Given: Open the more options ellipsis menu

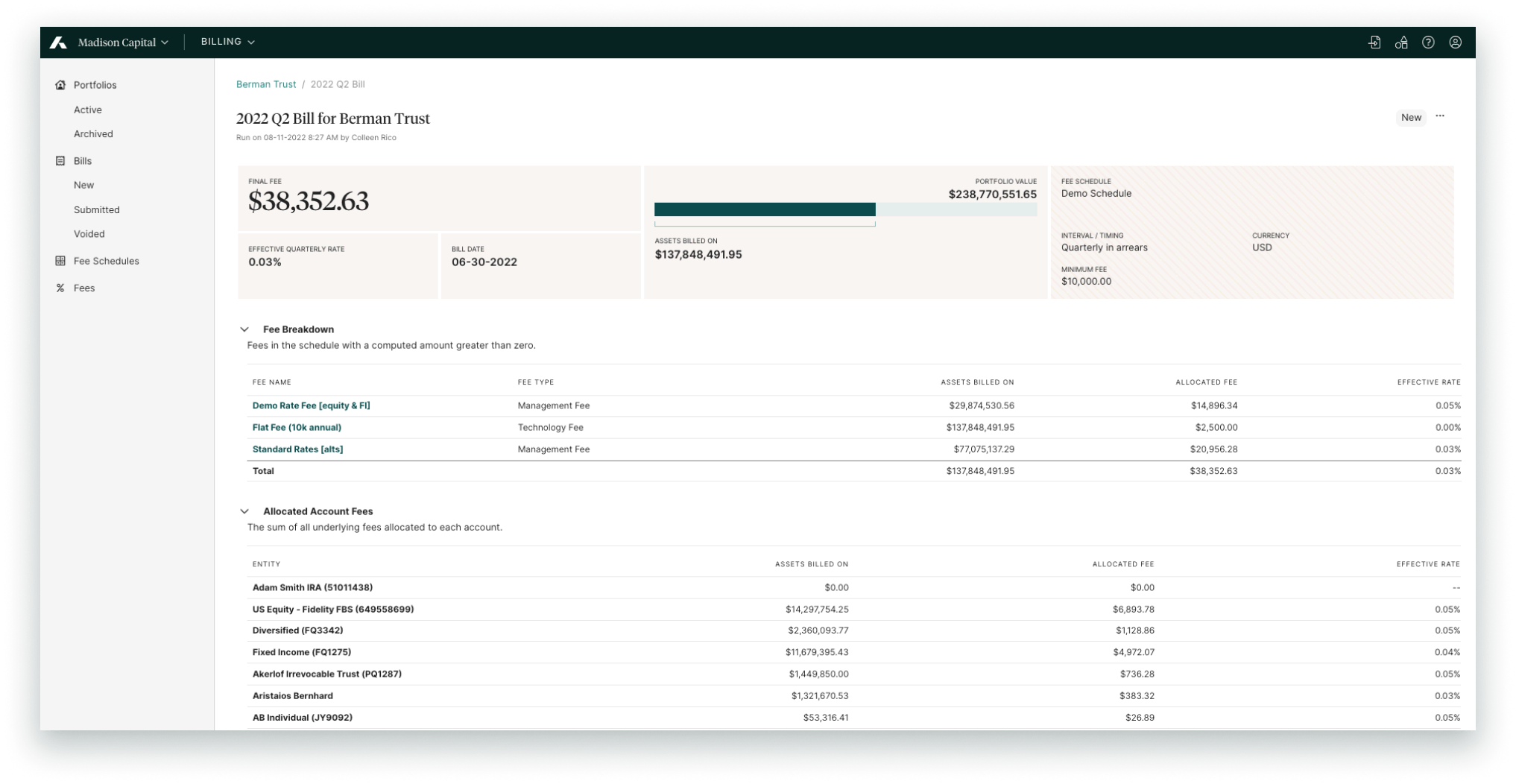Looking at the screenshot, I should click(x=1440, y=116).
